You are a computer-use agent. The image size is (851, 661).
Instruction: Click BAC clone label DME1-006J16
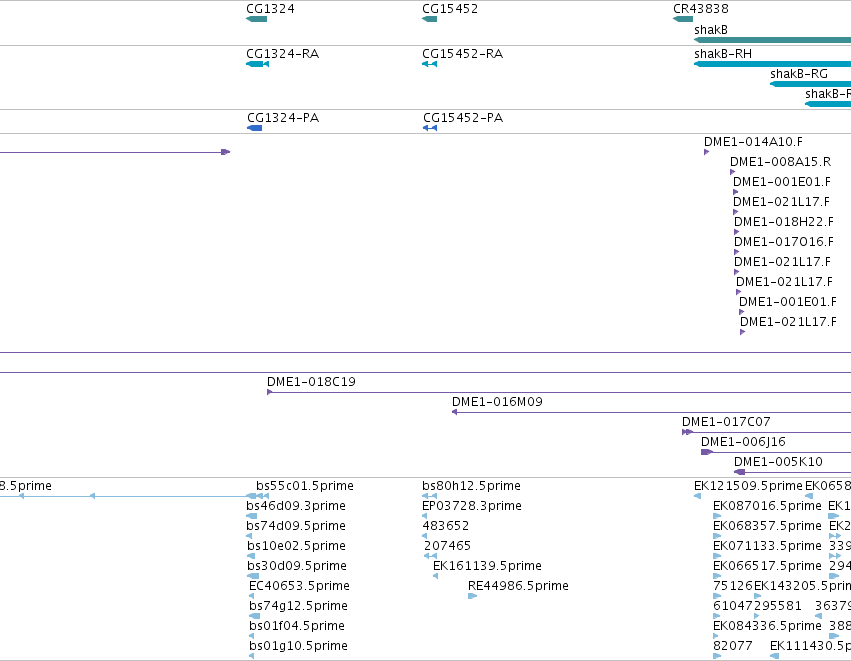(x=743, y=442)
